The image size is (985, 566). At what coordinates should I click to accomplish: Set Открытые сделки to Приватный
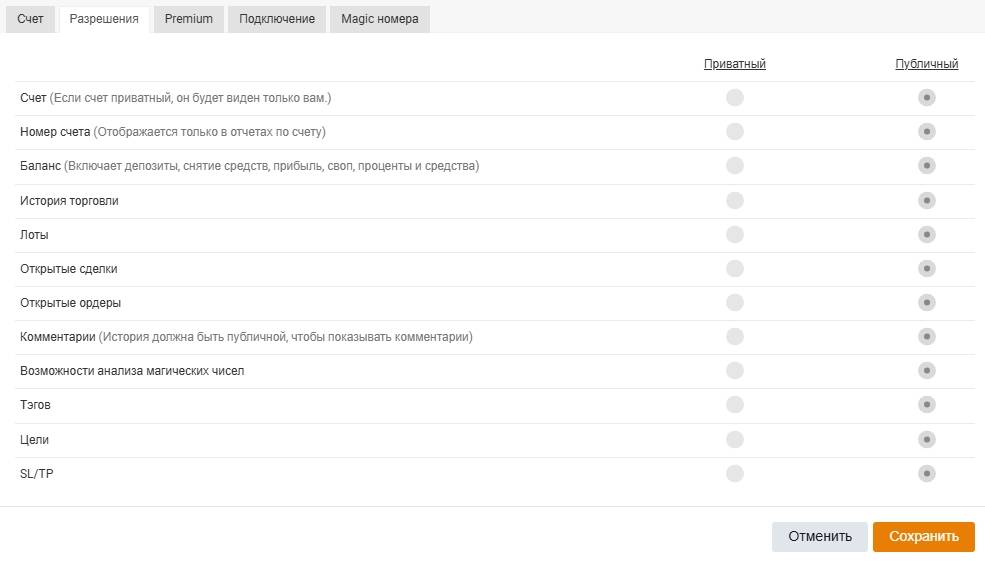735,269
